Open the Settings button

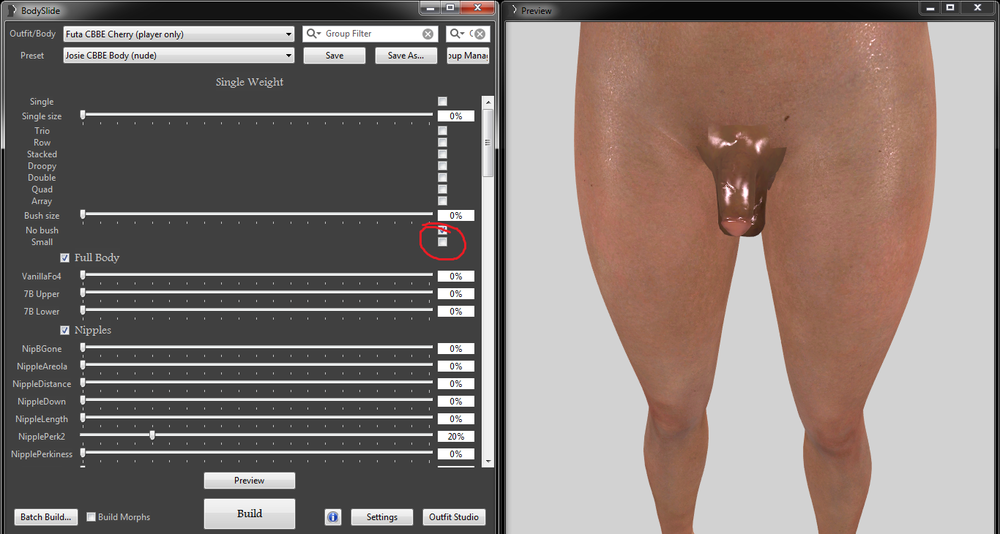[382, 517]
